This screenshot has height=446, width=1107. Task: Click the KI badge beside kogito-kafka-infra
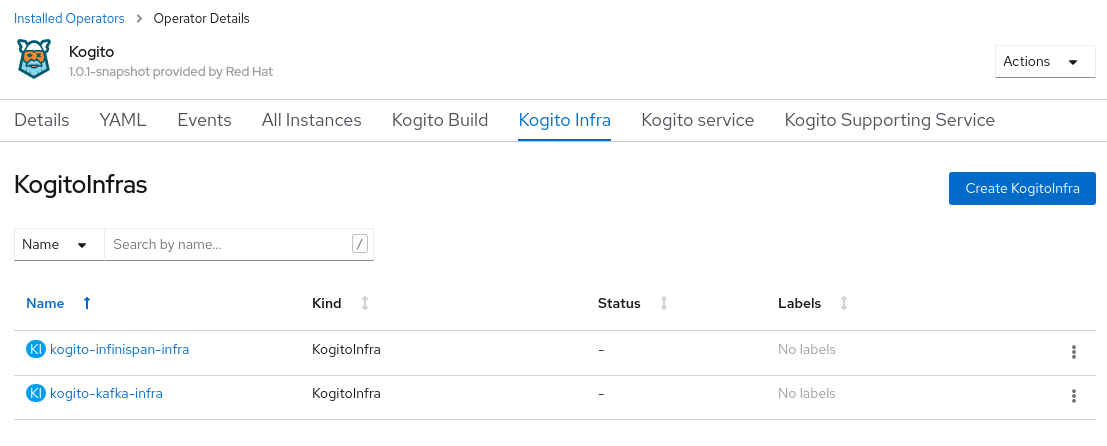pyautogui.click(x=36, y=393)
